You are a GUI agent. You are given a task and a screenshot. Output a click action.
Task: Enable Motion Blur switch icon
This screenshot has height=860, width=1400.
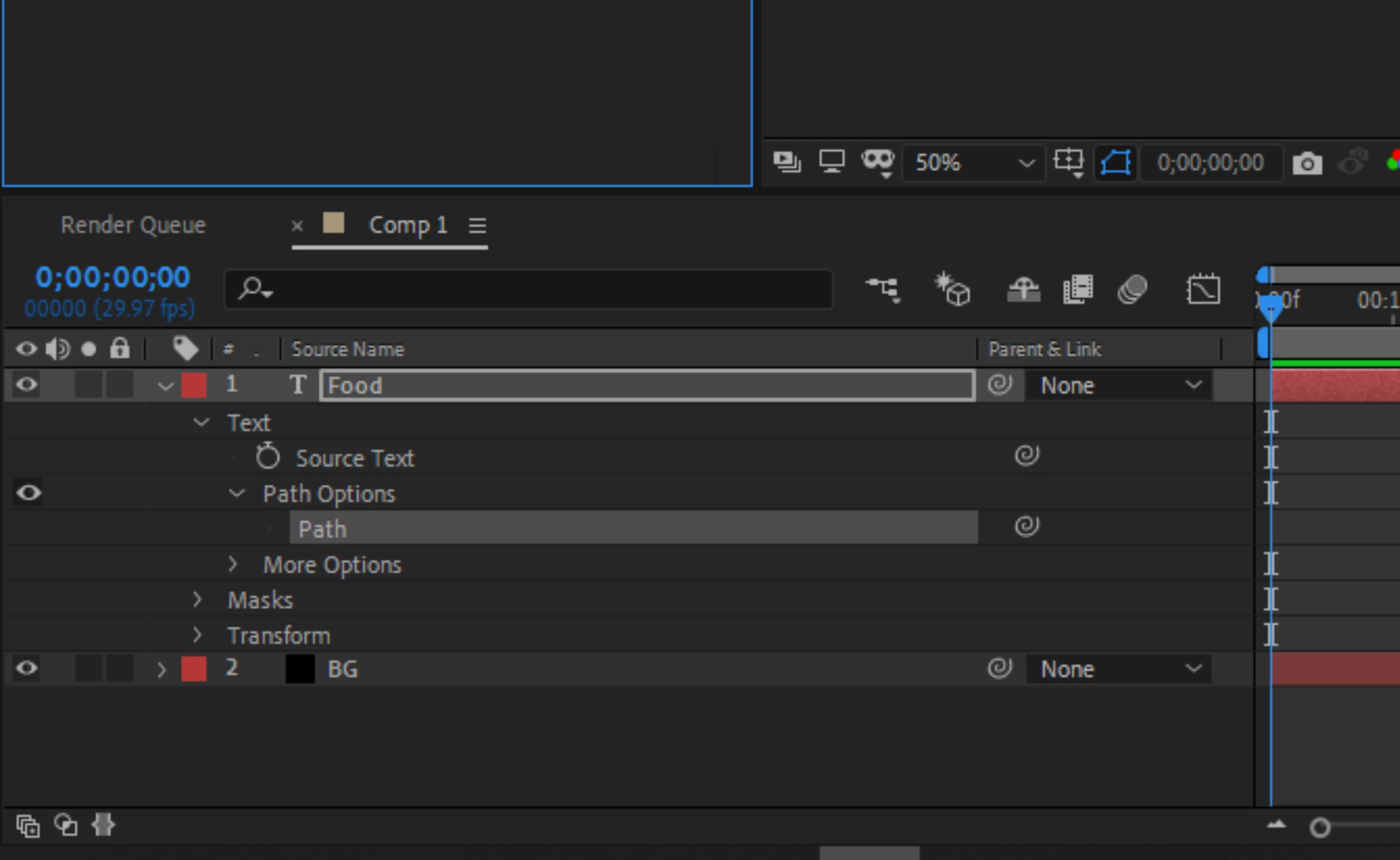click(1132, 289)
